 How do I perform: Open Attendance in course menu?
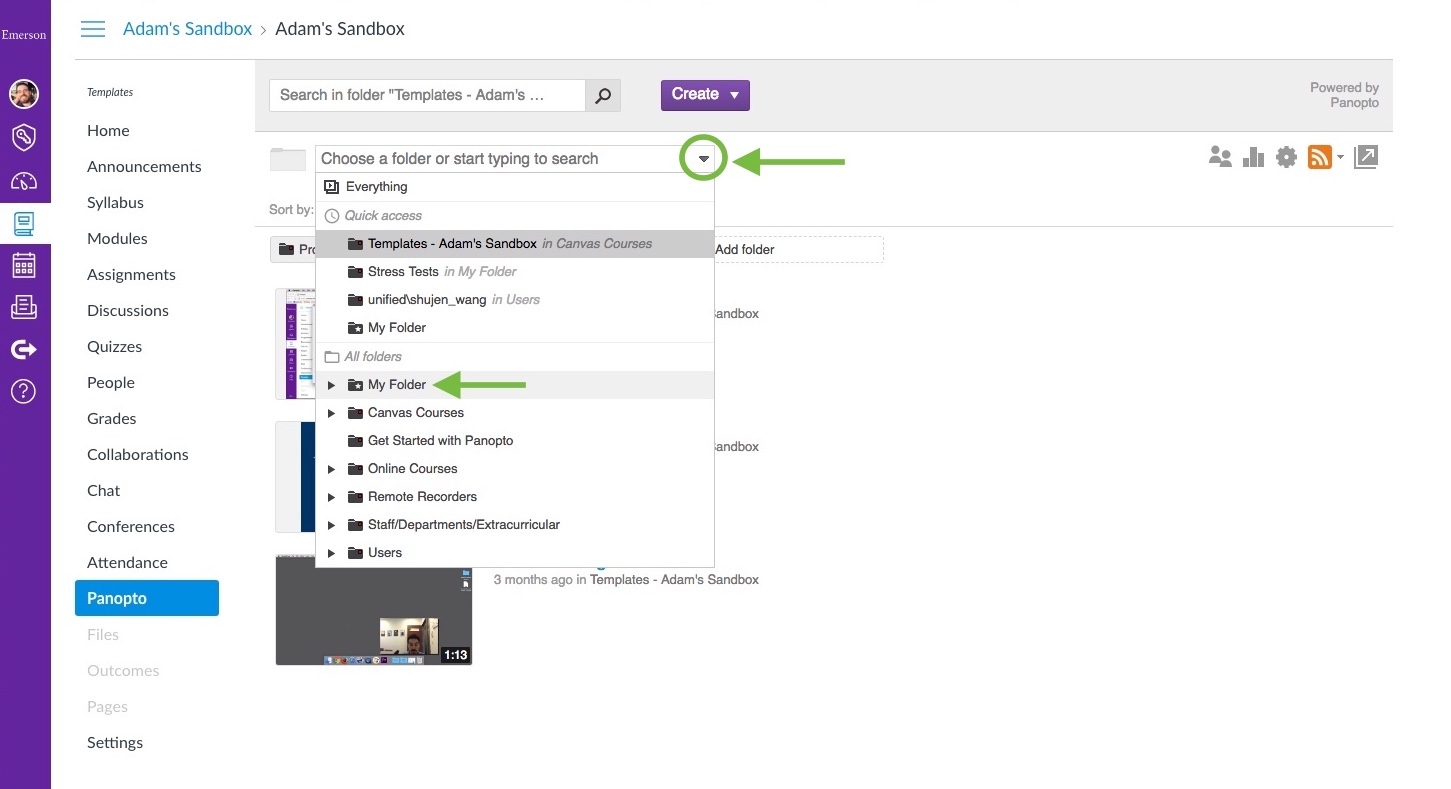(x=127, y=563)
